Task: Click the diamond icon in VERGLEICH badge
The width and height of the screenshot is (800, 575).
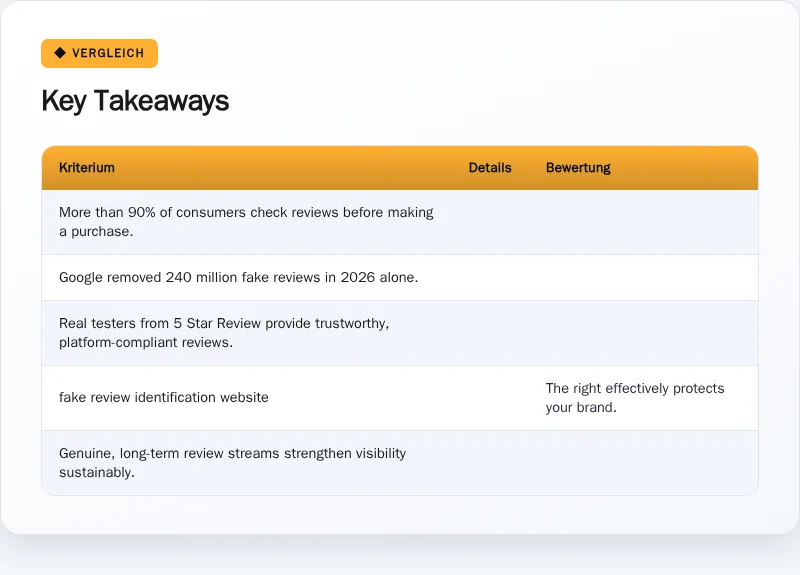Action: [x=60, y=53]
